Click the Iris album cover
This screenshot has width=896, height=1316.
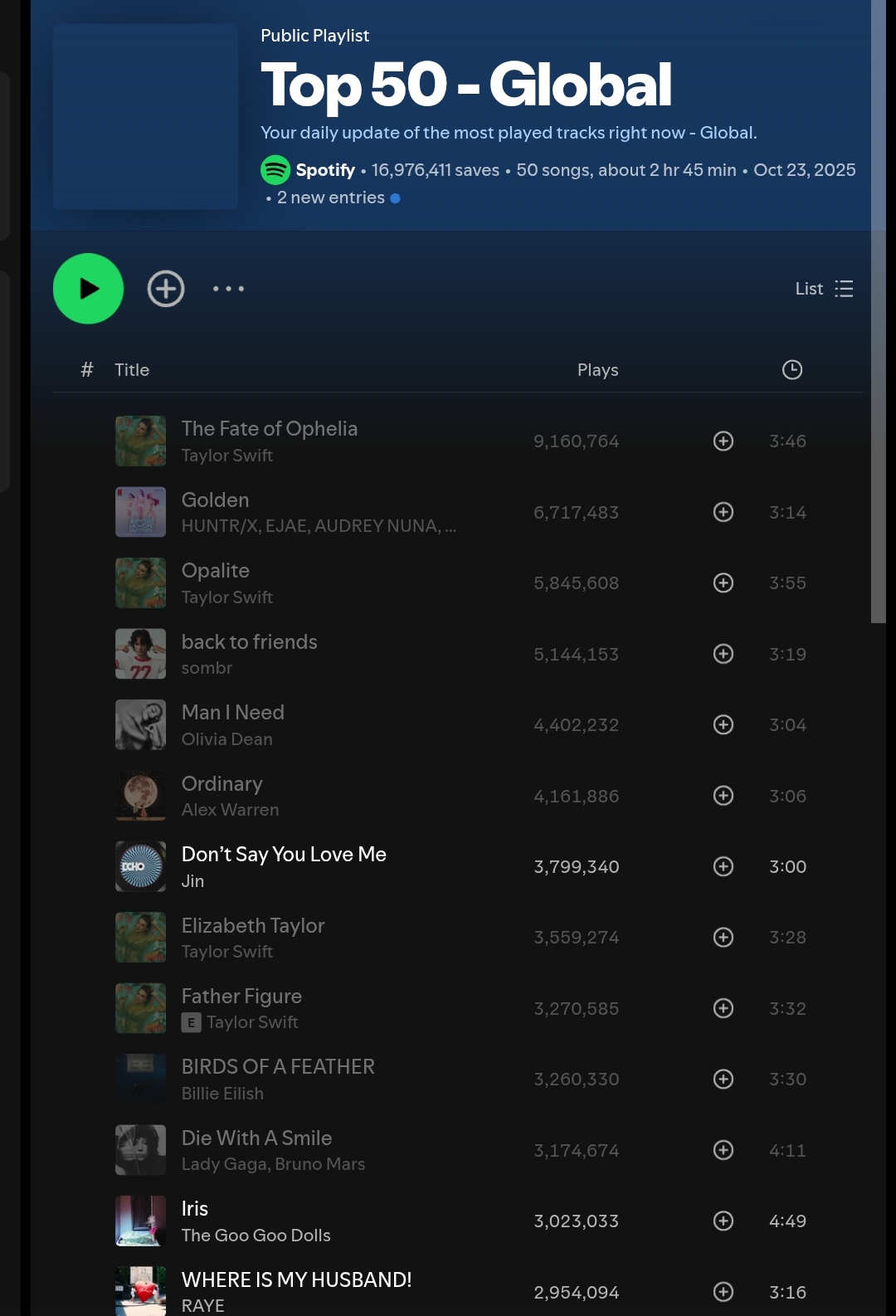click(140, 1221)
